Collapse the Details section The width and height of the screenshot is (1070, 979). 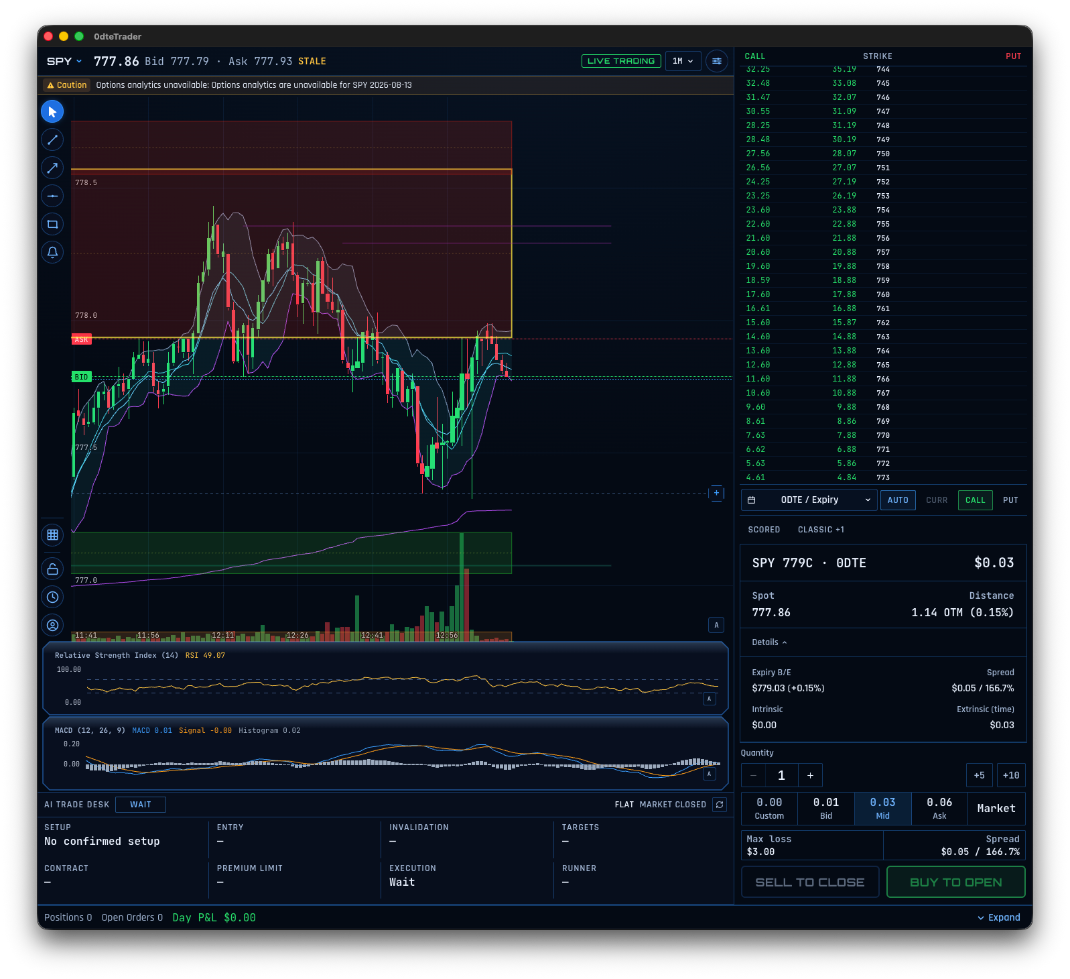(x=769, y=643)
